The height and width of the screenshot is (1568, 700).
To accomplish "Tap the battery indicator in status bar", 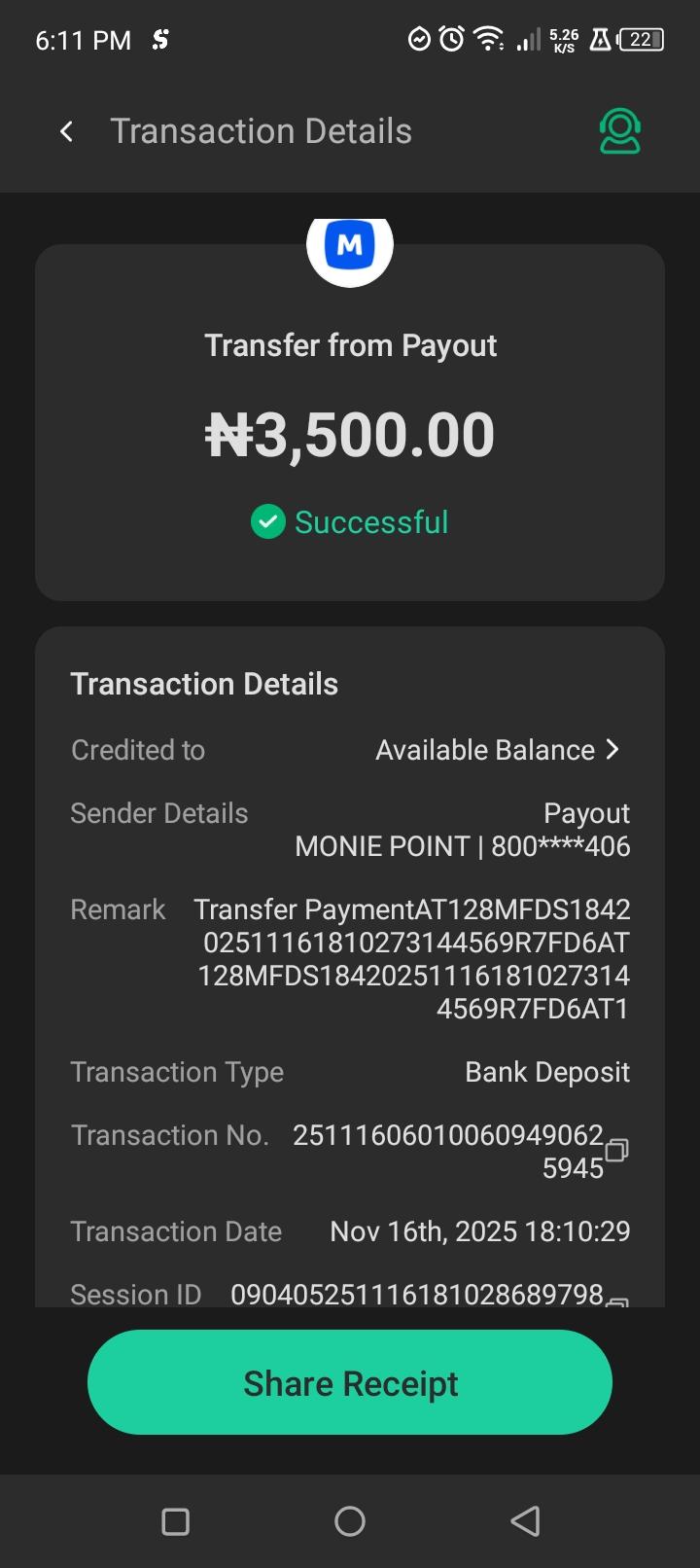I will point(642,40).
